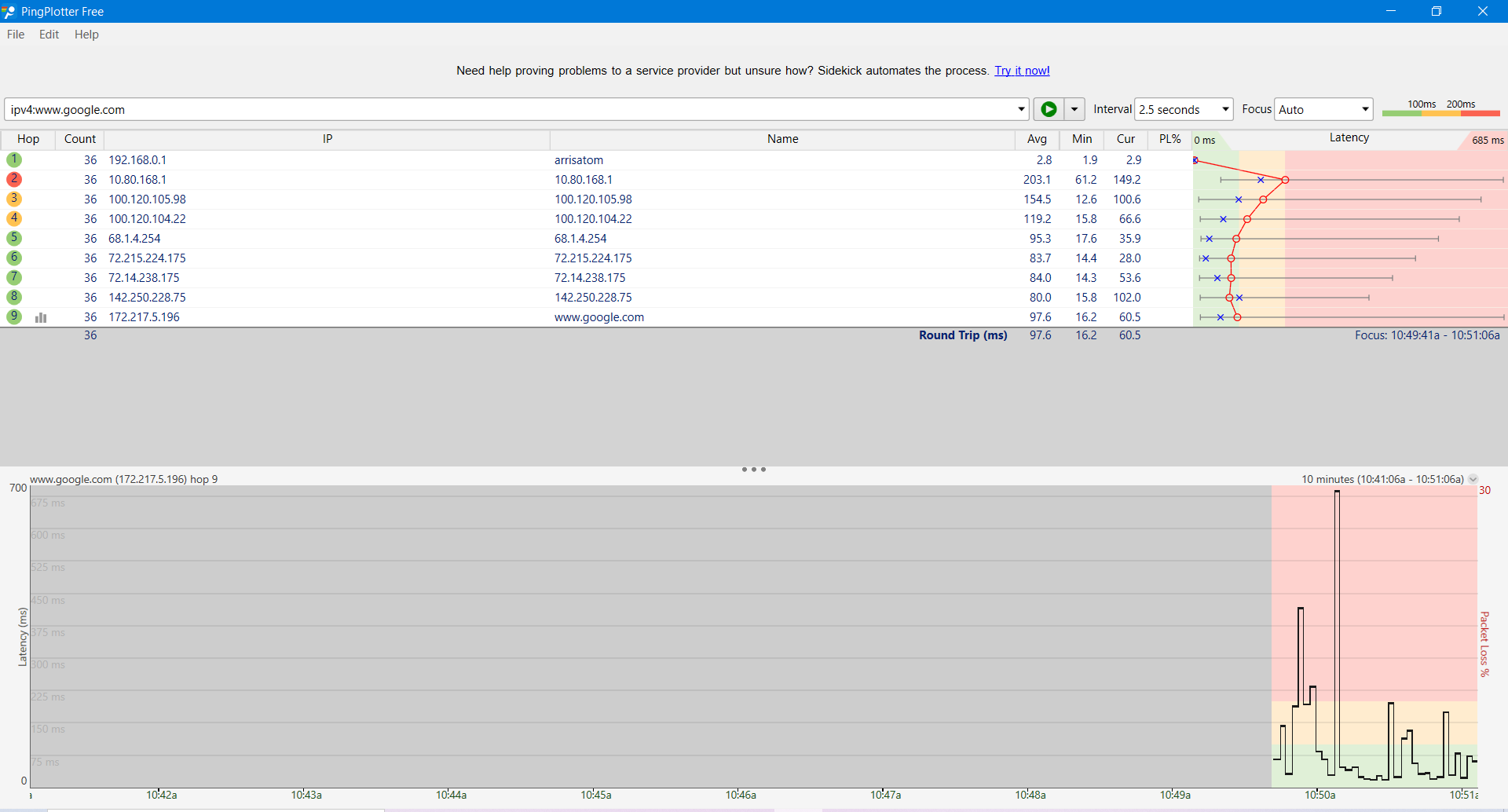This screenshot has height=812, width=1508.
Task: Toggle the graph icon on hop 9
Action: point(41,317)
